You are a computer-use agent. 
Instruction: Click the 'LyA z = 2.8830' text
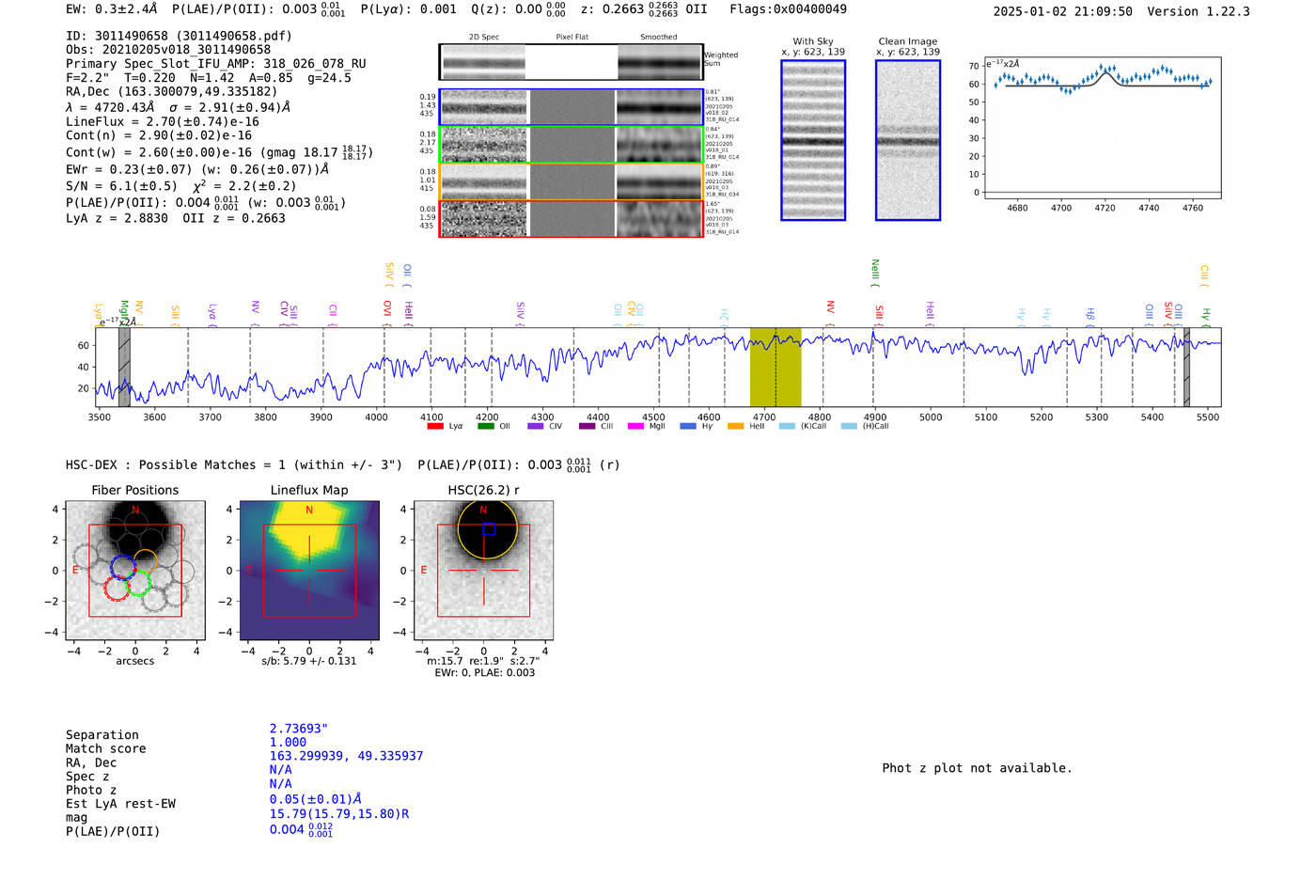pyautogui.click(x=117, y=218)
